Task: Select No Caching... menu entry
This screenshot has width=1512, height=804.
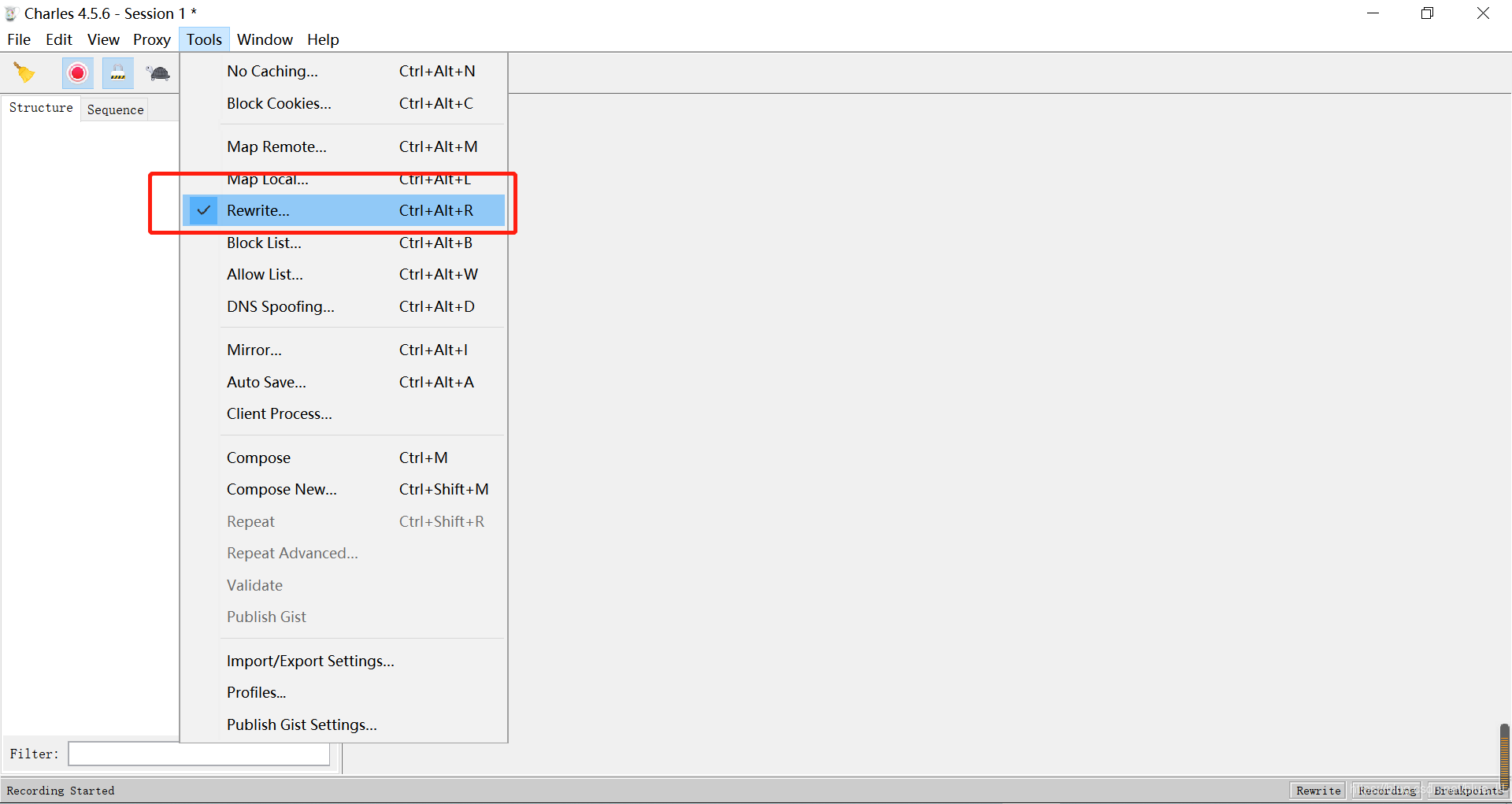Action: click(x=344, y=71)
